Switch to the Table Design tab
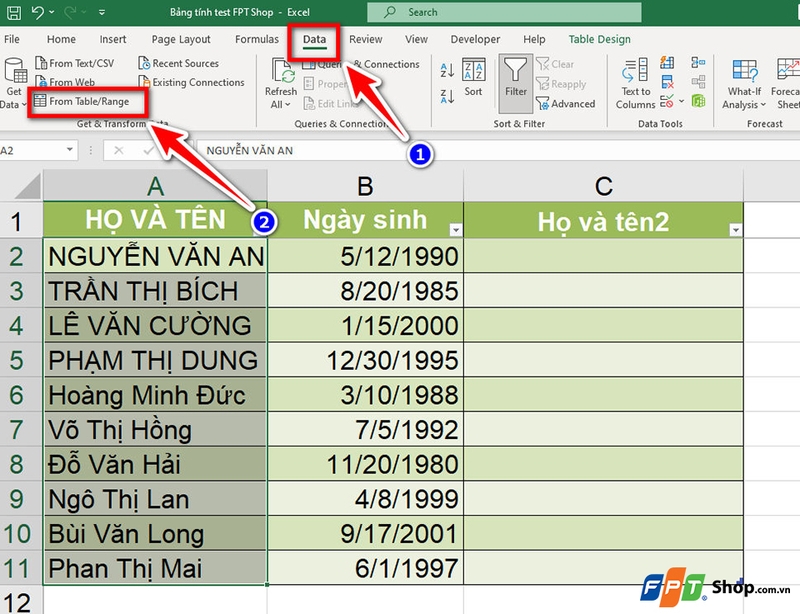The height and width of the screenshot is (614, 800). click(x=599, y=39)
